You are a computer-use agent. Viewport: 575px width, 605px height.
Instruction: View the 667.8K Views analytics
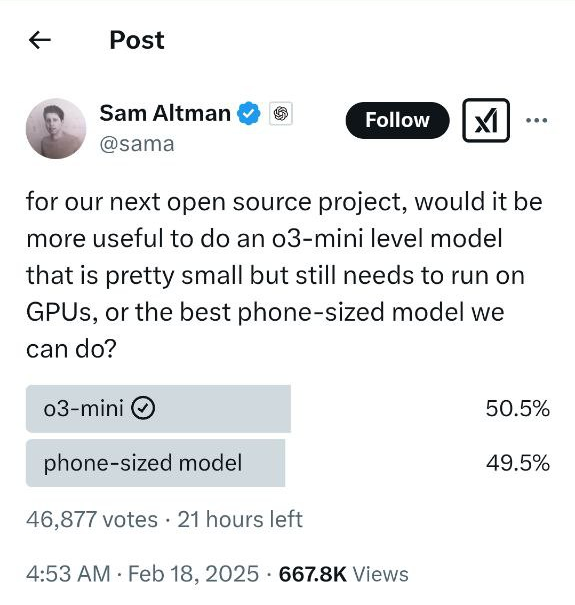tap(343, 573)
